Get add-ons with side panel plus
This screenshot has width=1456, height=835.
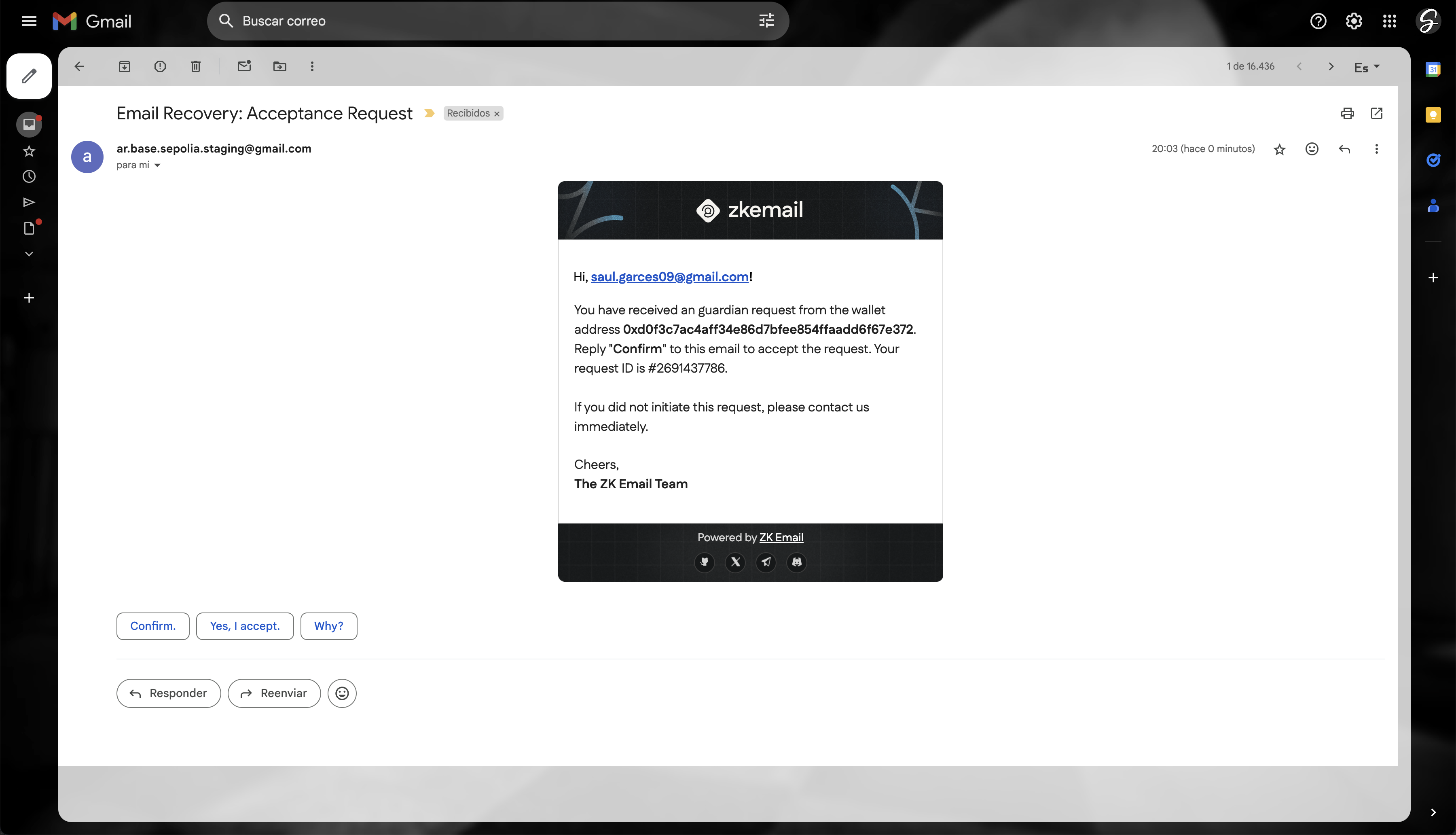point(1433,278)
